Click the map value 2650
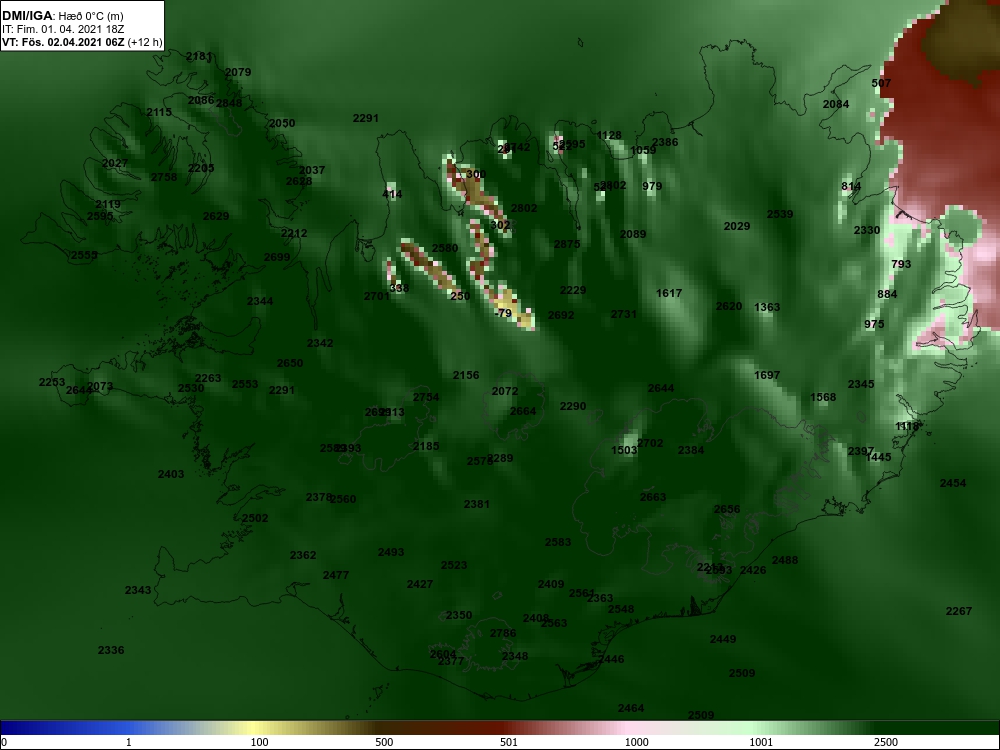 290,364
